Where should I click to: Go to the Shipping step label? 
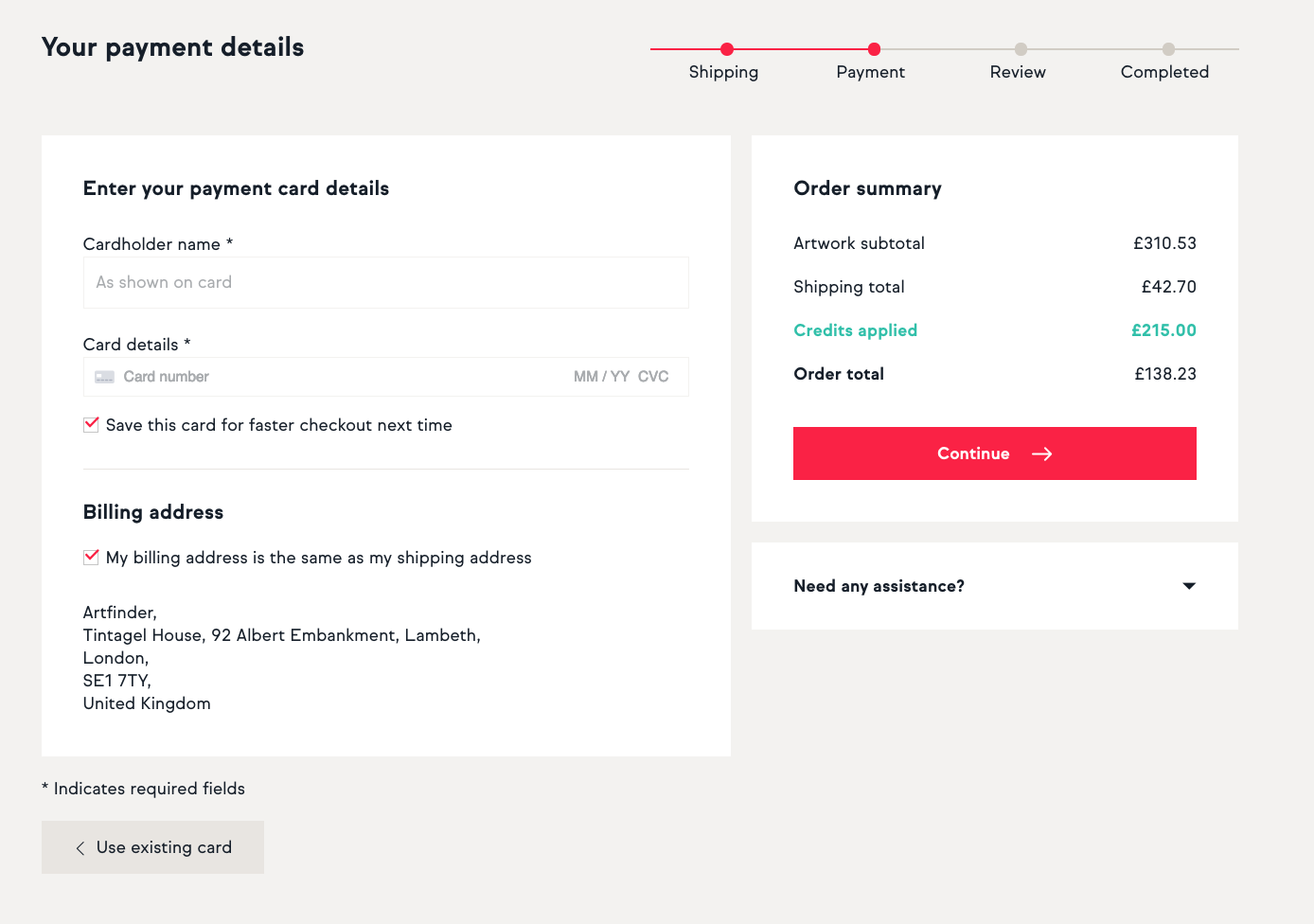[x=723, y=72]
